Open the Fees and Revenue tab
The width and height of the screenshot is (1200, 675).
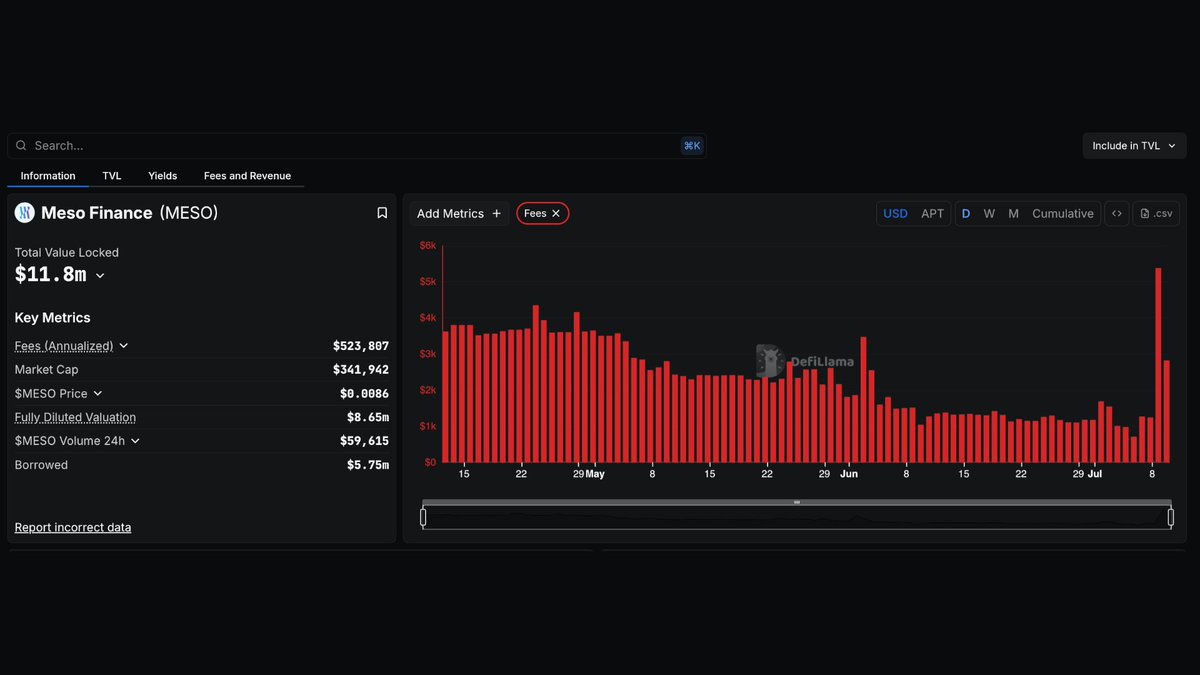[247, 176]
